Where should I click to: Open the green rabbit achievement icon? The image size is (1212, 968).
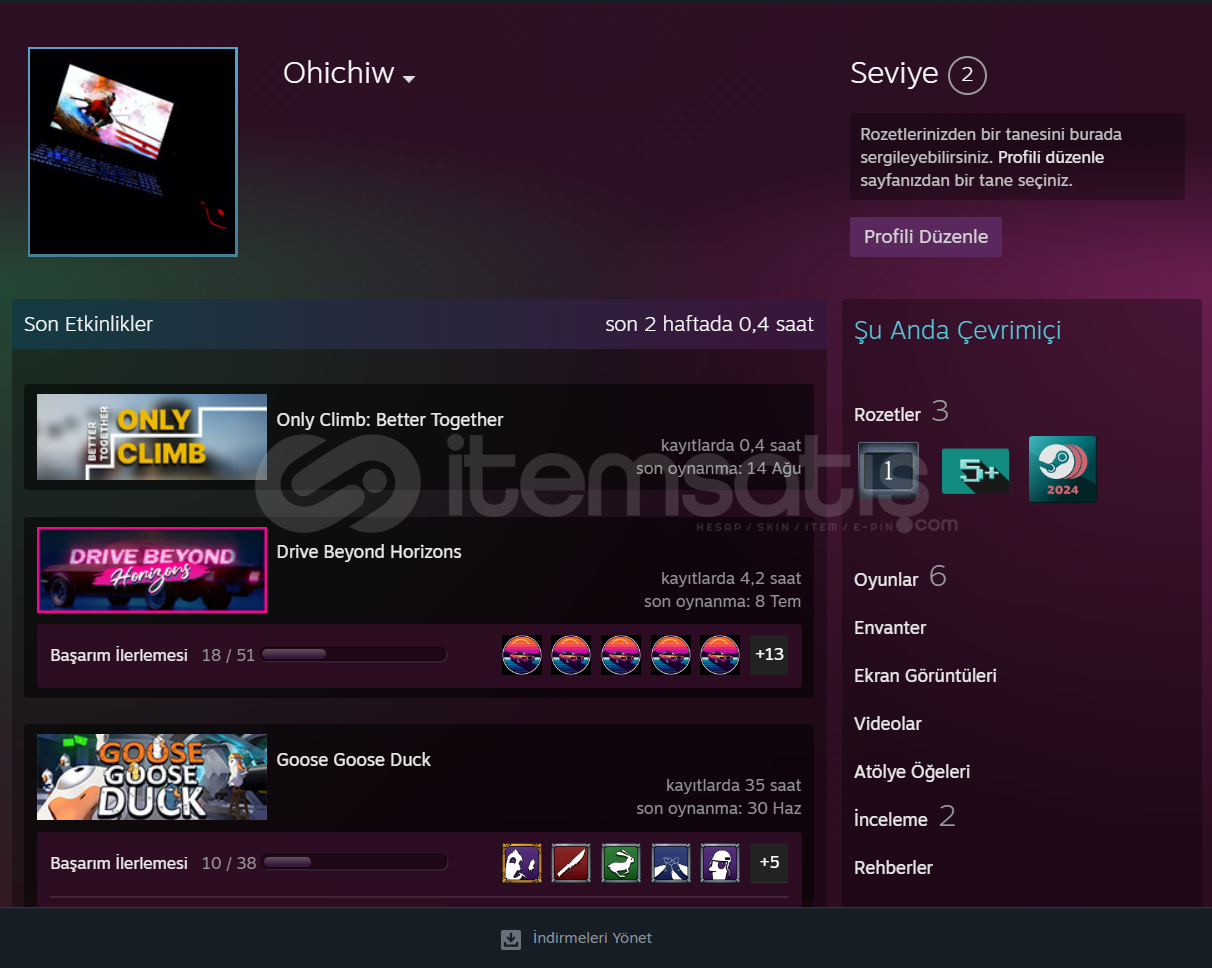coord(621,863)
